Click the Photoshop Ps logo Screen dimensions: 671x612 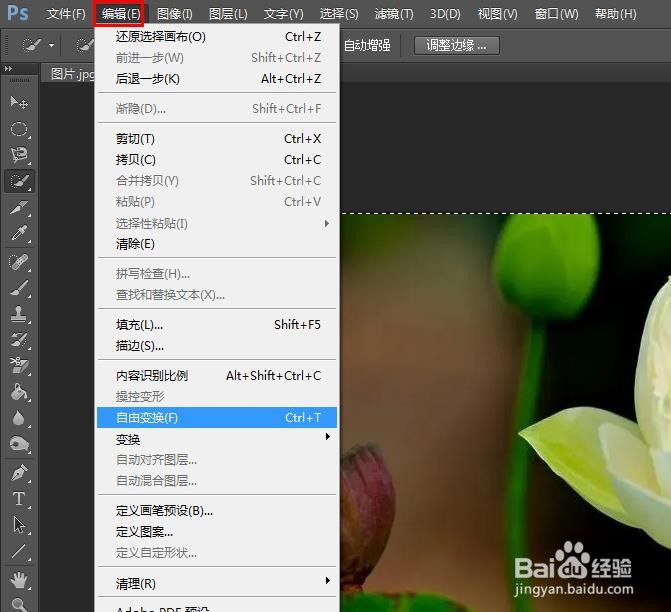click(x=18, y=13)
